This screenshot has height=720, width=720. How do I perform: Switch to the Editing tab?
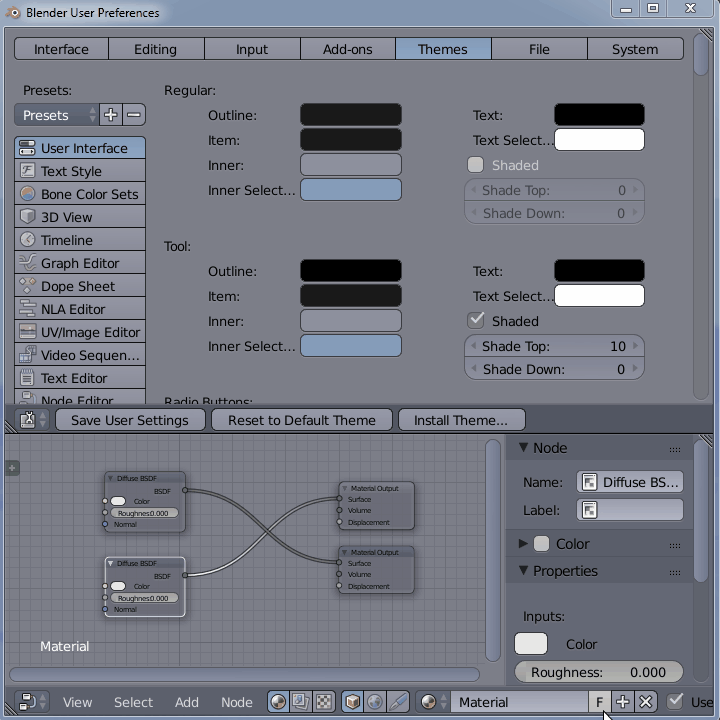pos(156,49)
